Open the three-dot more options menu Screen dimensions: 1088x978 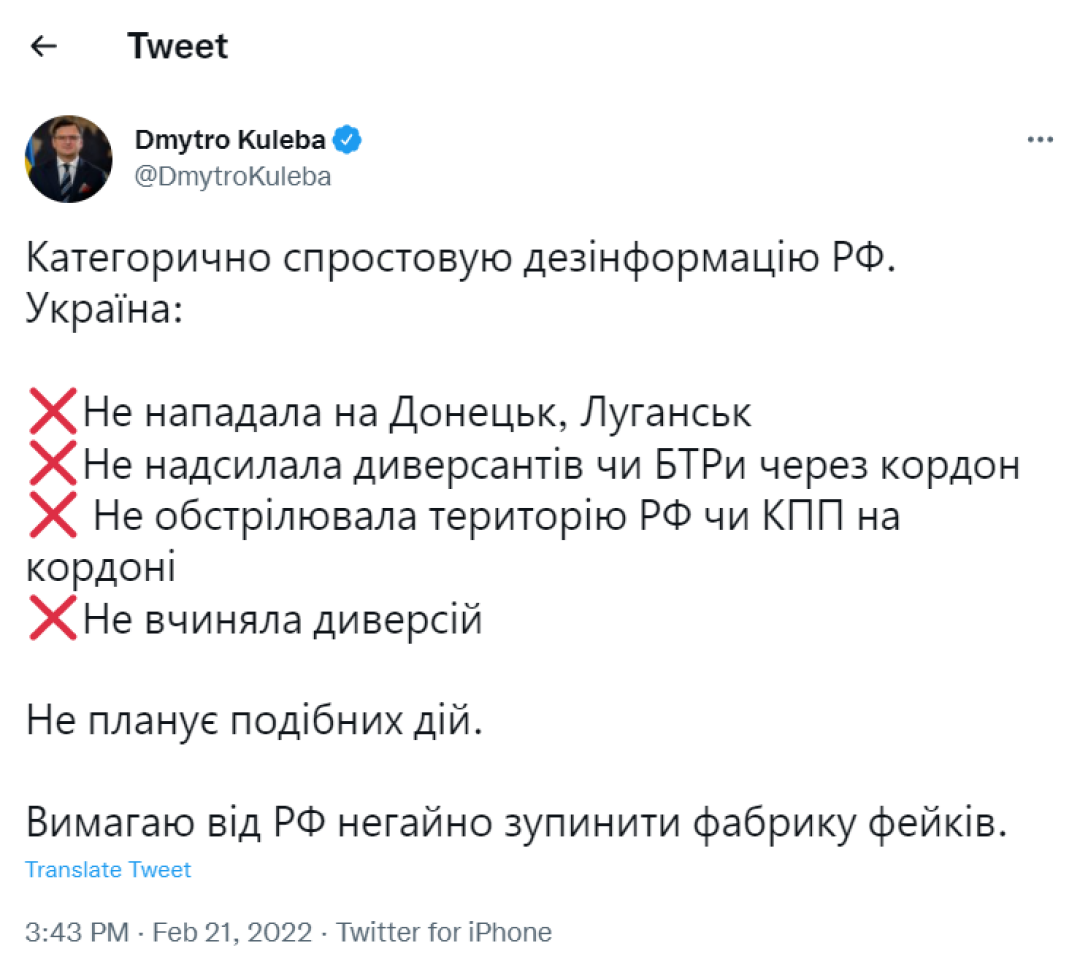pos(1040,141)
